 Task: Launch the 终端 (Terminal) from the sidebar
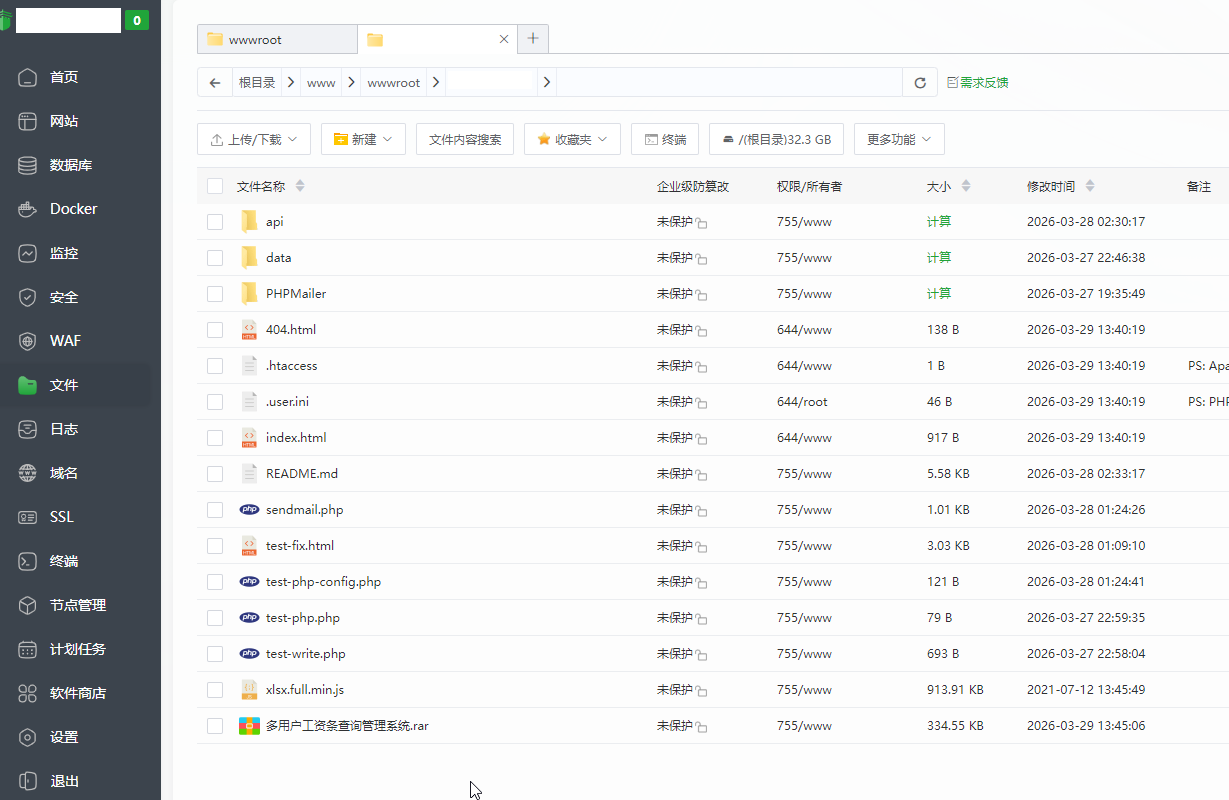62,560
